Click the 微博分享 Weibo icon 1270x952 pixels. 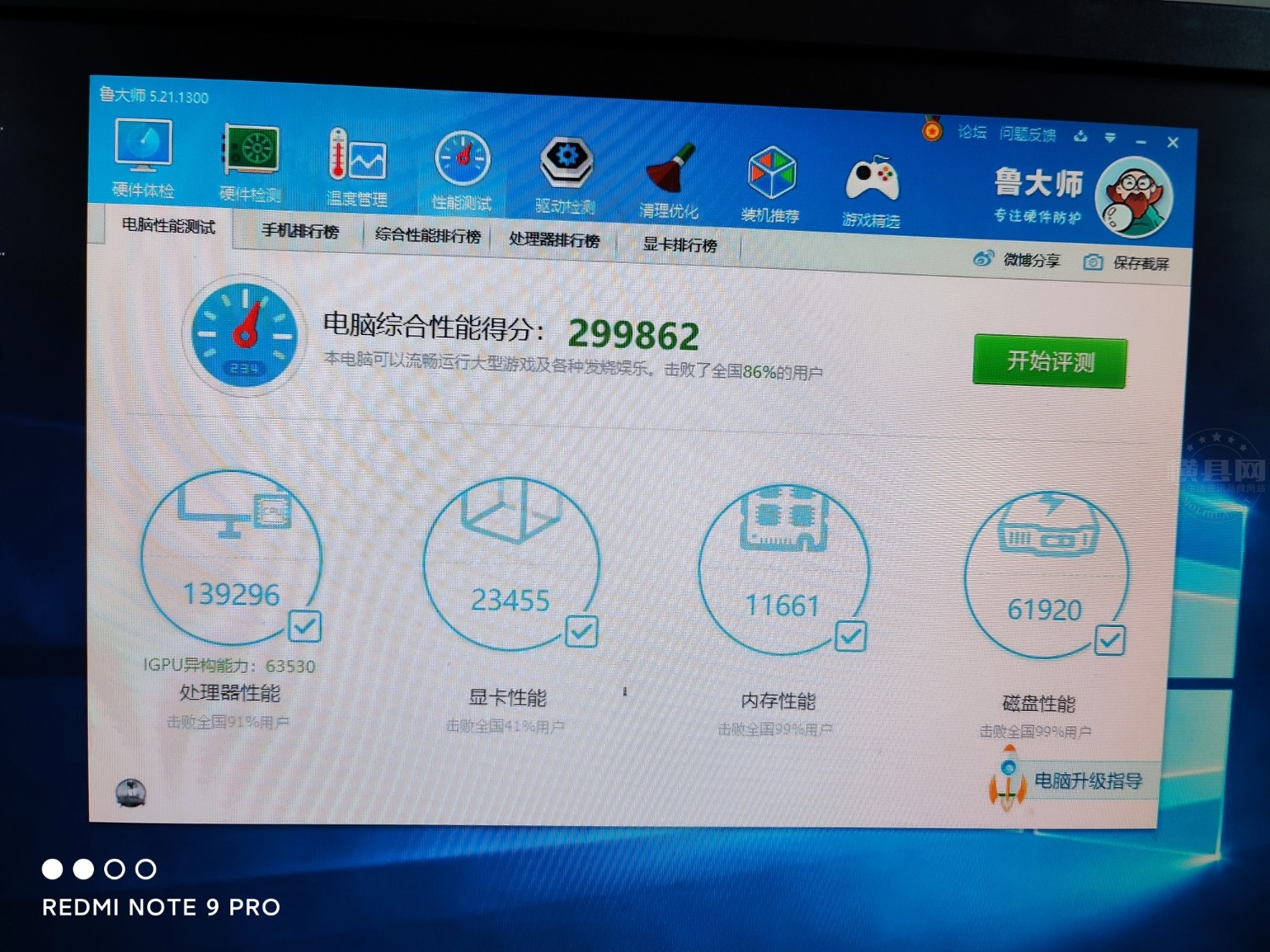click(983, 258)
